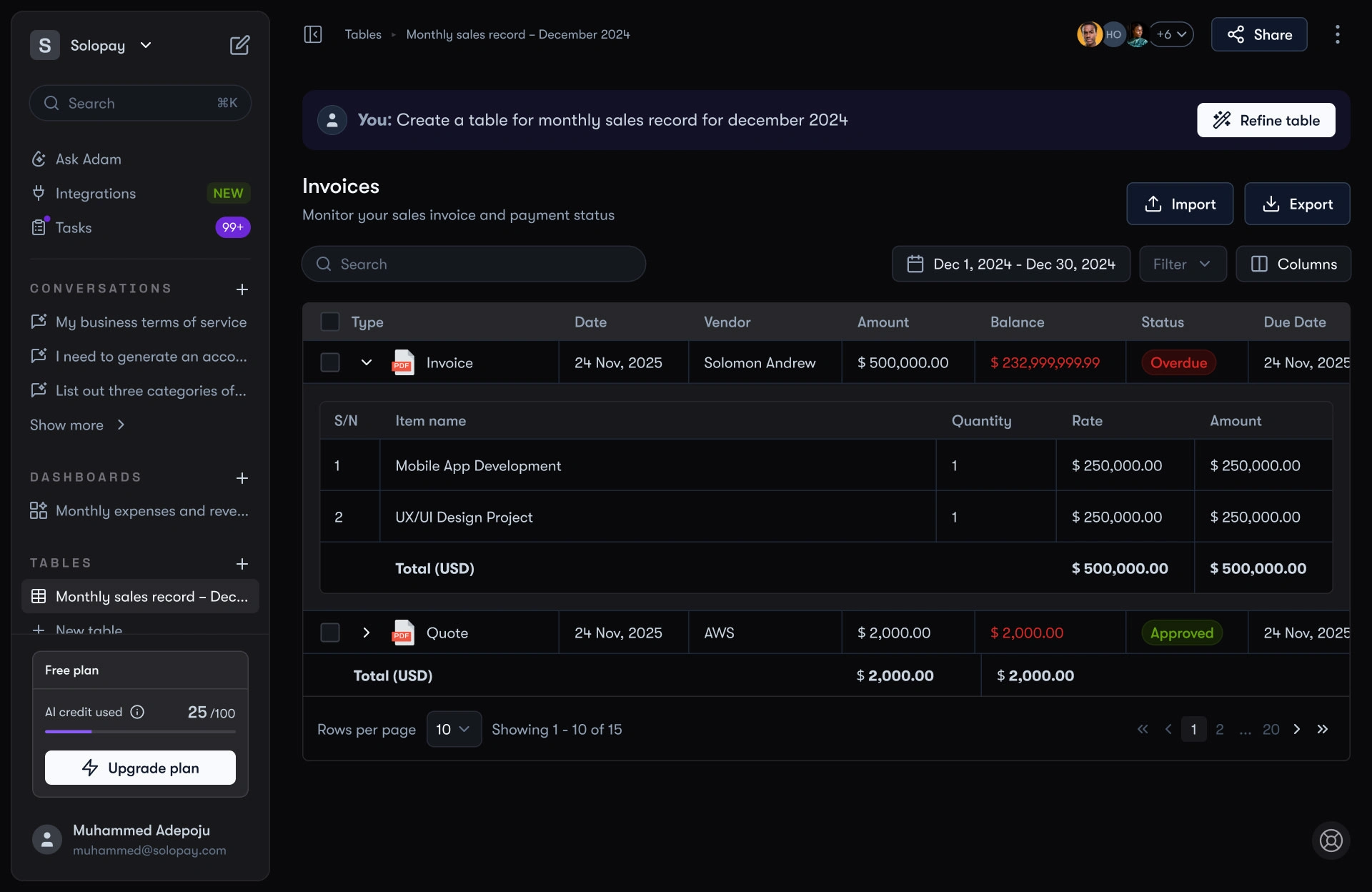Image resolution: width=1372 pixels, height=892 pixels.
Task: Check the Quote row checkbox
Action: tap(329, 633)
